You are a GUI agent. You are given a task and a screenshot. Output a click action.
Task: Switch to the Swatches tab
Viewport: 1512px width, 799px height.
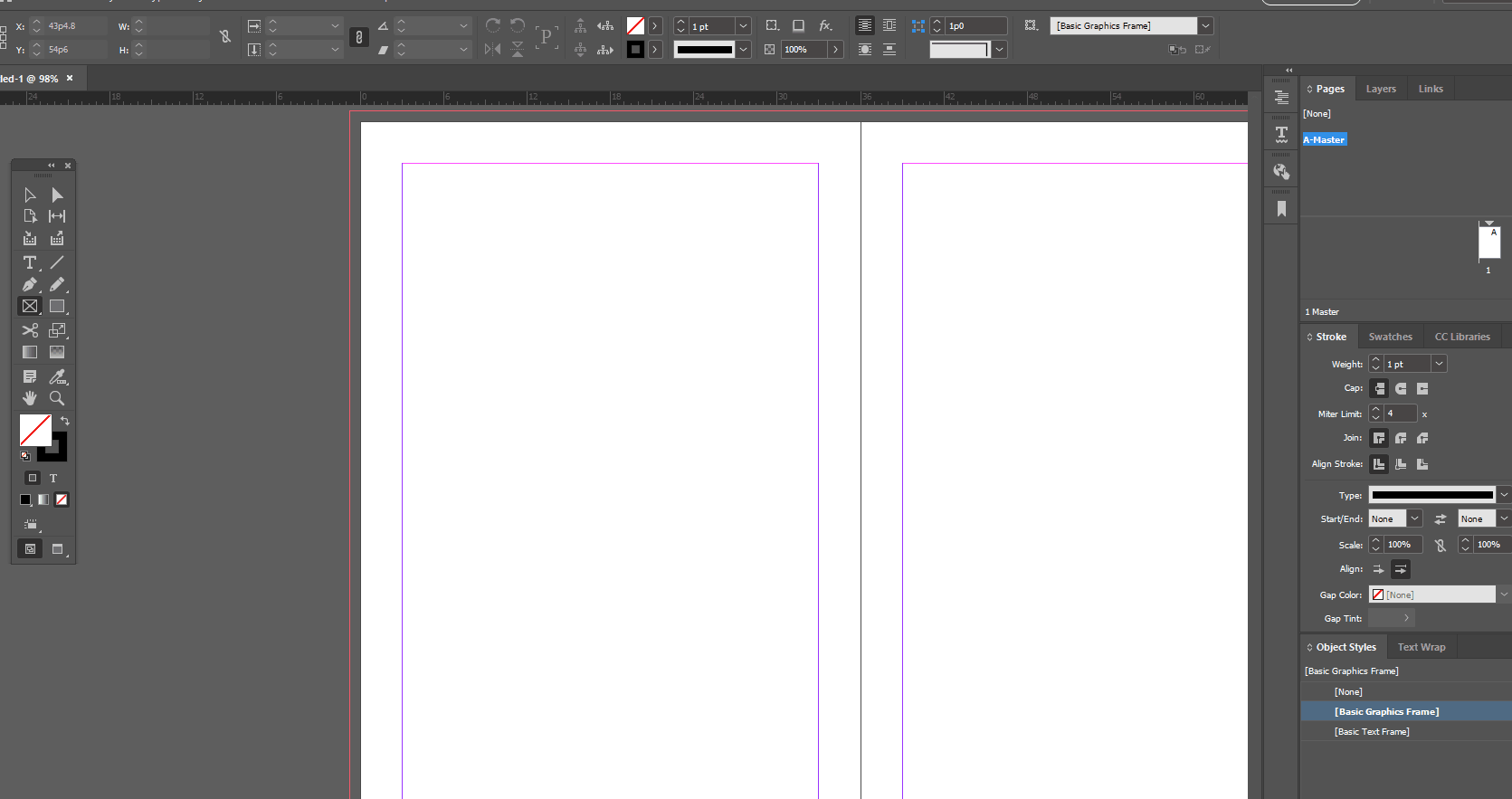1390,337
